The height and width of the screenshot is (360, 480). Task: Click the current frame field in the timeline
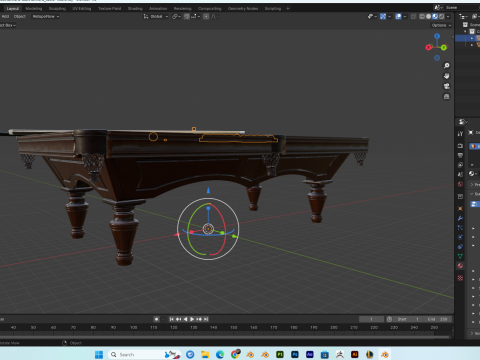371,319
